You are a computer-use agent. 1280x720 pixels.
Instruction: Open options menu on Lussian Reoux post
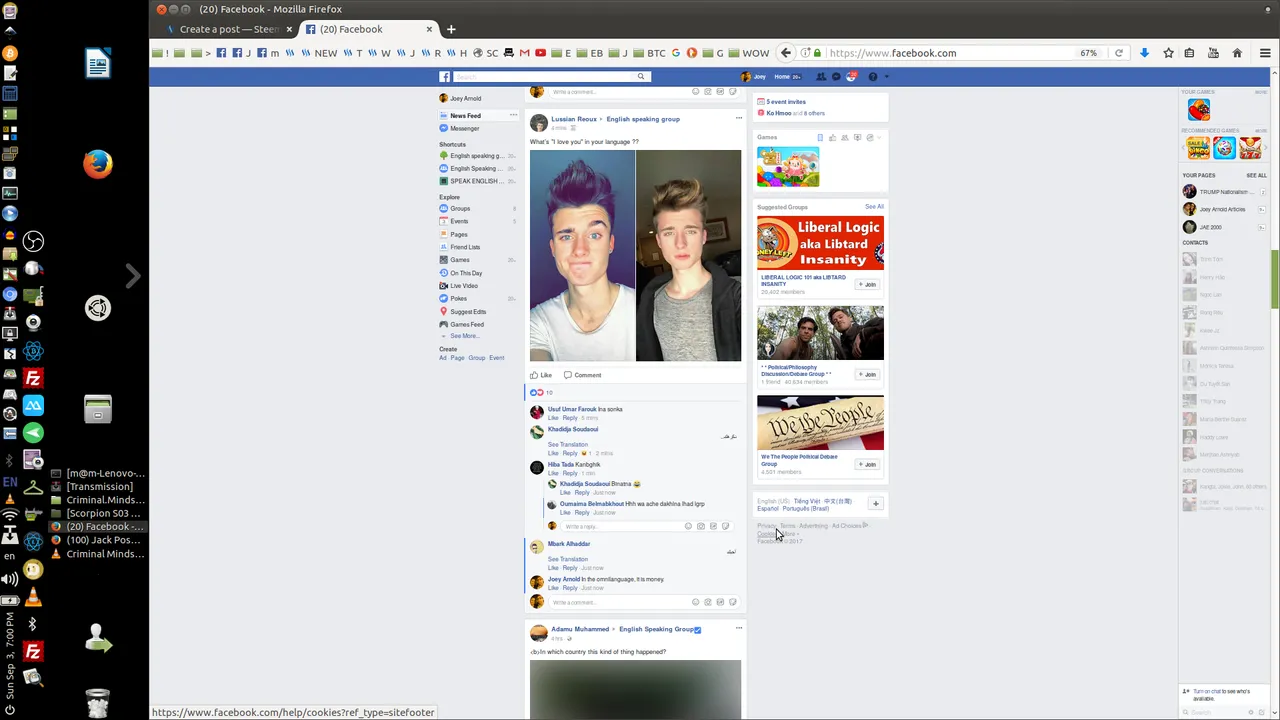pyautogui.click(x=739, y=118)
